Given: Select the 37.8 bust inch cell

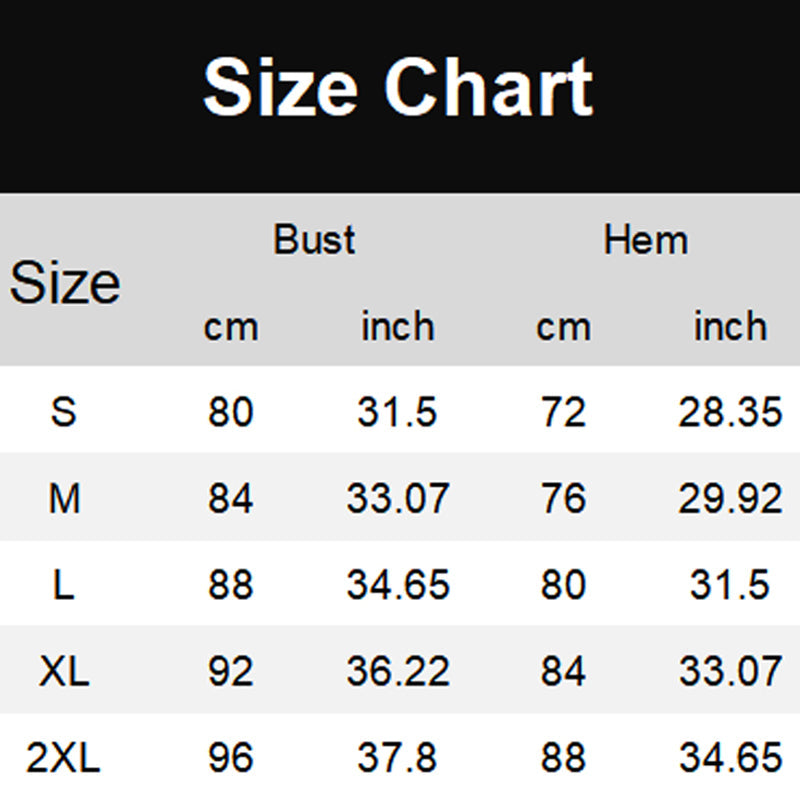Looking at the screenshot, I should click(x=398, y=759).
